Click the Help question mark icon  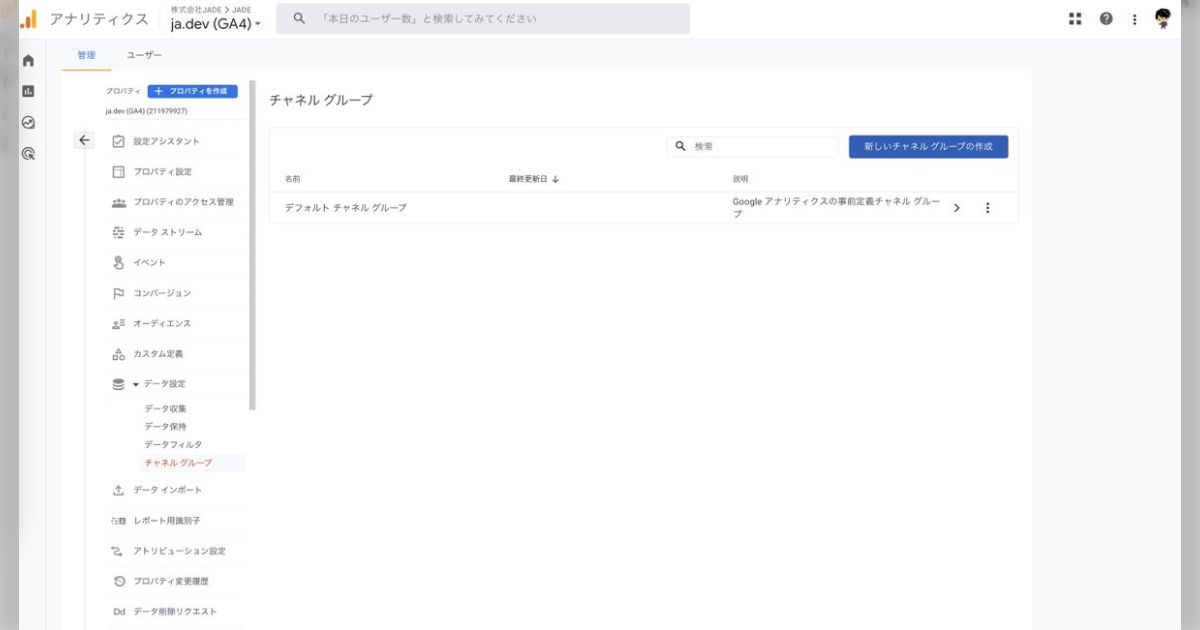point(1106,19)
